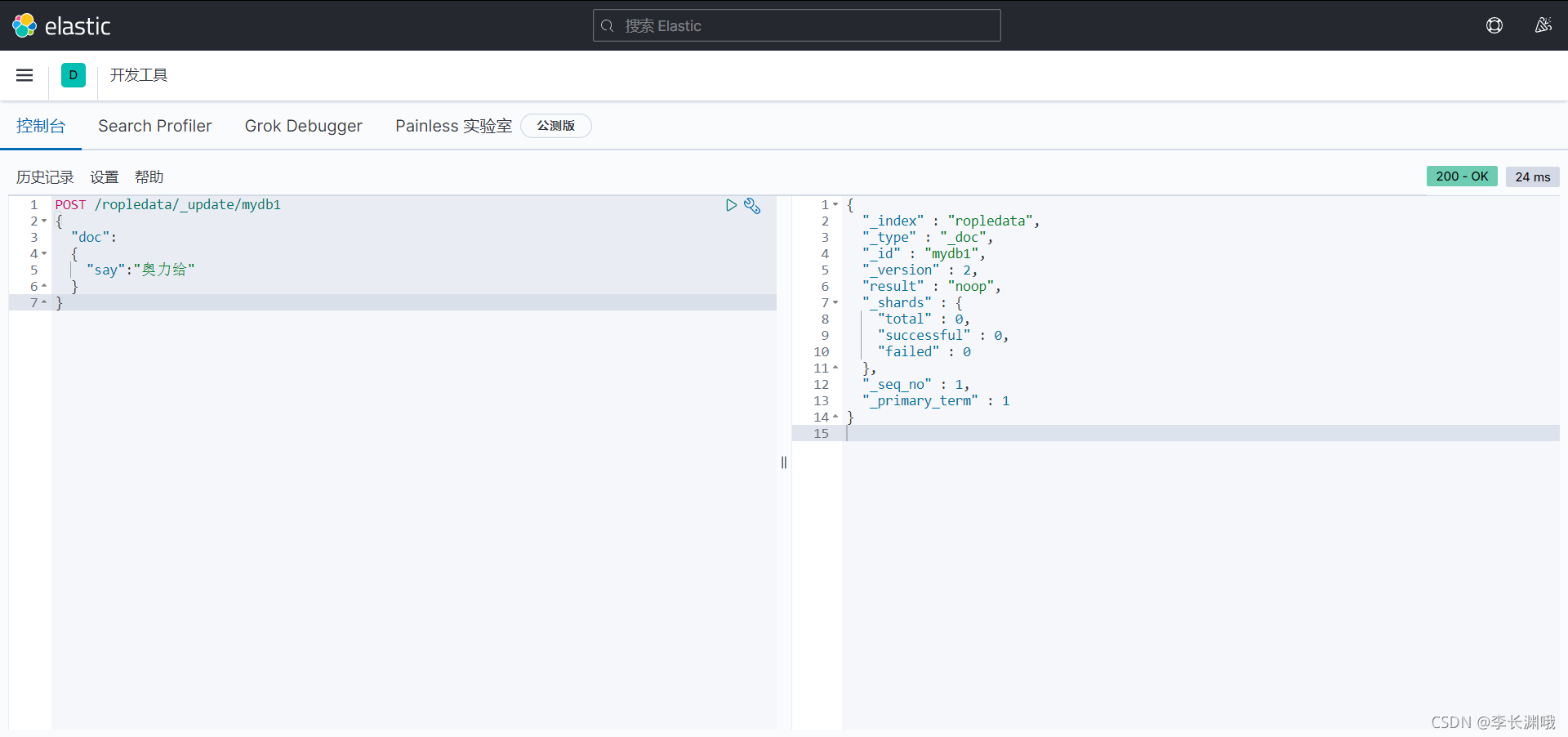Open 帮助 console help

(x=149, y=177)
